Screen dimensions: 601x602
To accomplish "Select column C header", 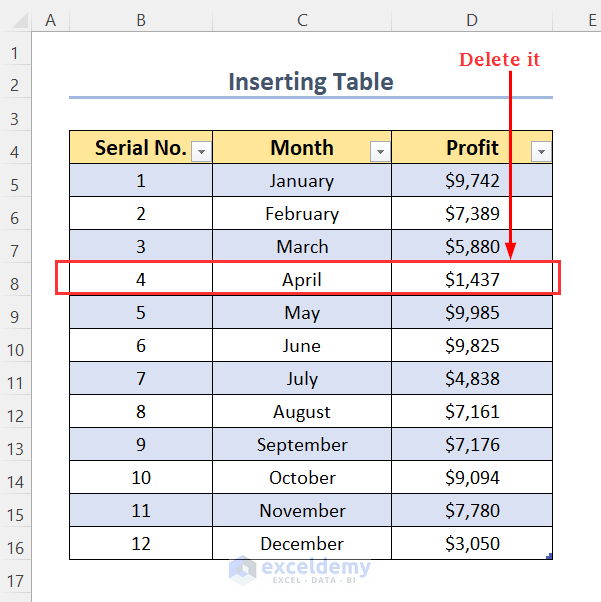I will coord(302,20).
